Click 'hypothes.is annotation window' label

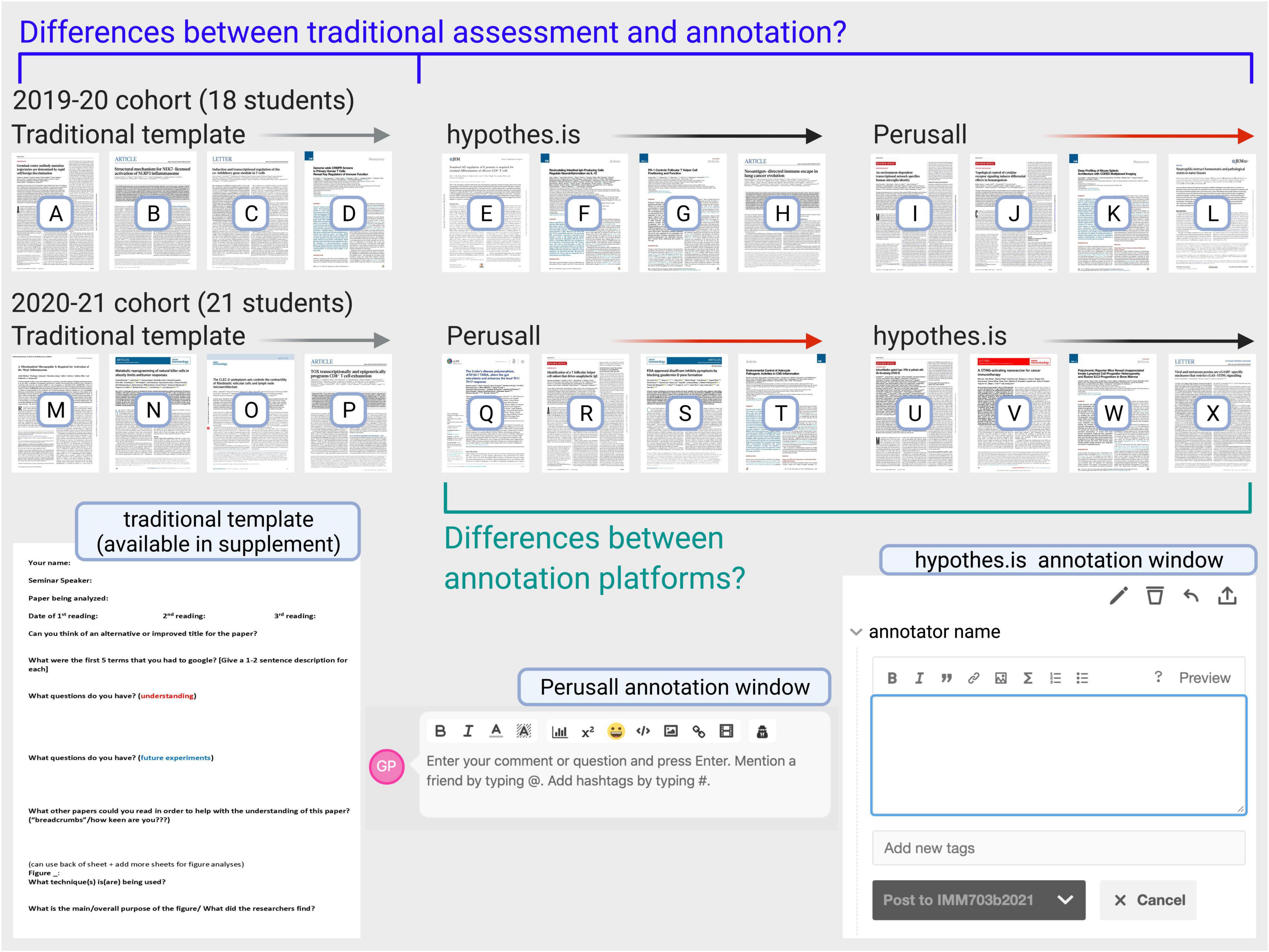click(x=1068, y=560)
